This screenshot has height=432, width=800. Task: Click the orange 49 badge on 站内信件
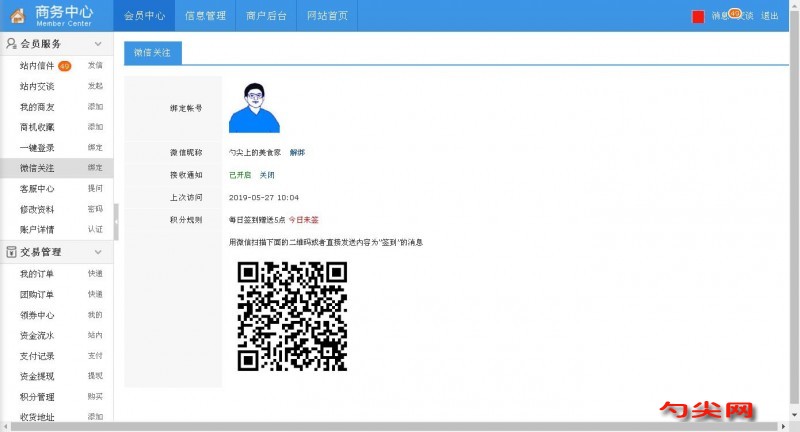pyautogui.click(x=64, y=66)
